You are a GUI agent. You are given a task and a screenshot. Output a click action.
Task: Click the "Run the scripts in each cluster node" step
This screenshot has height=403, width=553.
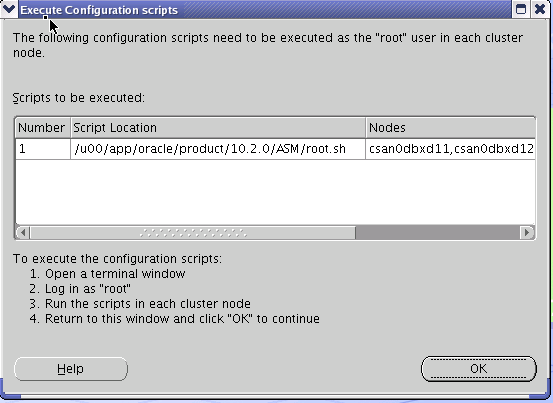148,304
